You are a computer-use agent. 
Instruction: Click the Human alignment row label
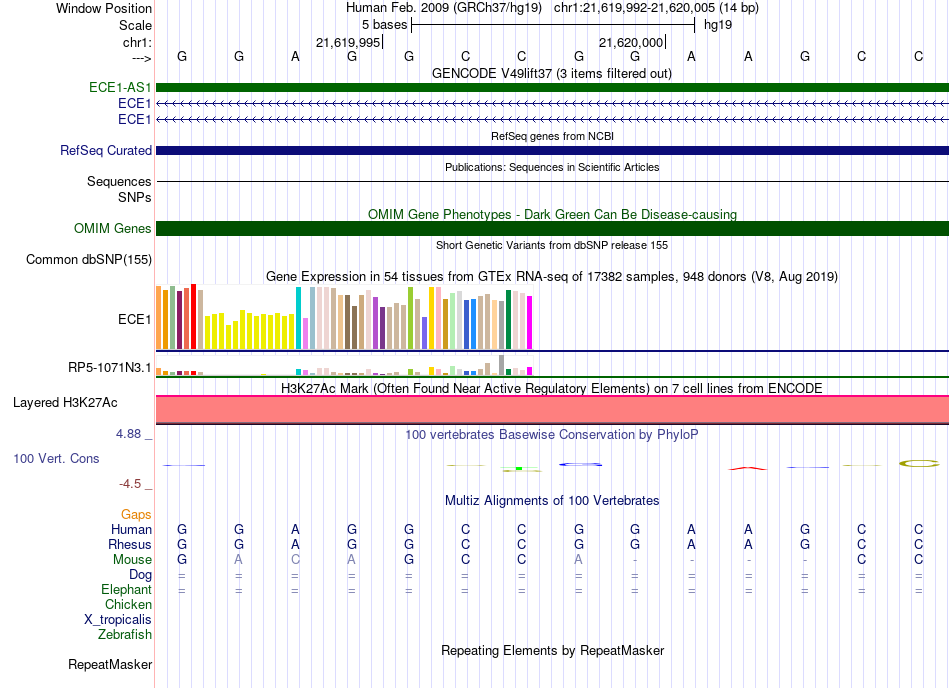tap(131, 529)
